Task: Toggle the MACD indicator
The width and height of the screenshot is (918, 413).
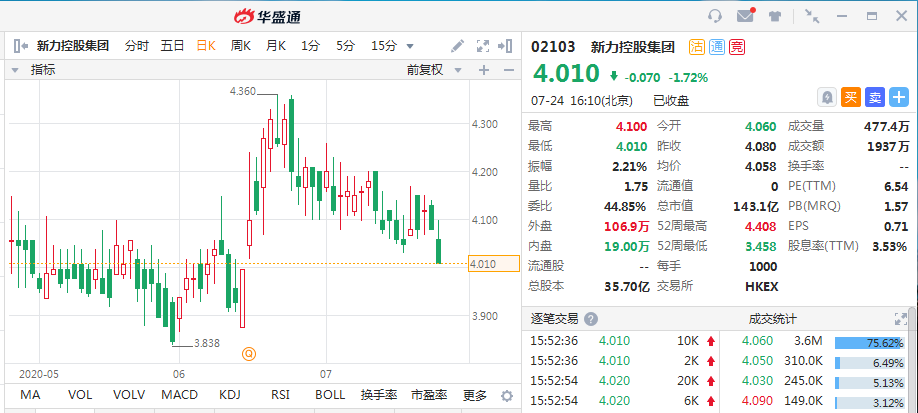Action: point(180,395)
